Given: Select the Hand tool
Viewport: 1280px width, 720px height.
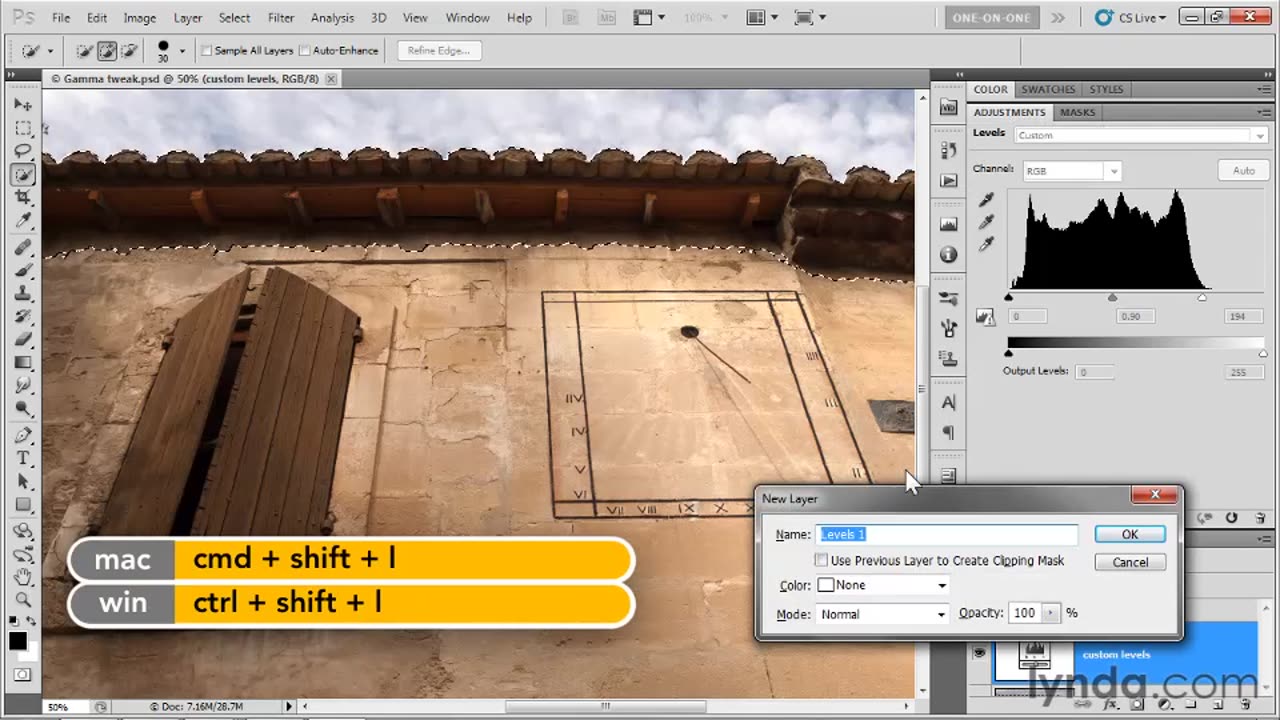Looking at the screenshot, I should [x=23, y=577].
